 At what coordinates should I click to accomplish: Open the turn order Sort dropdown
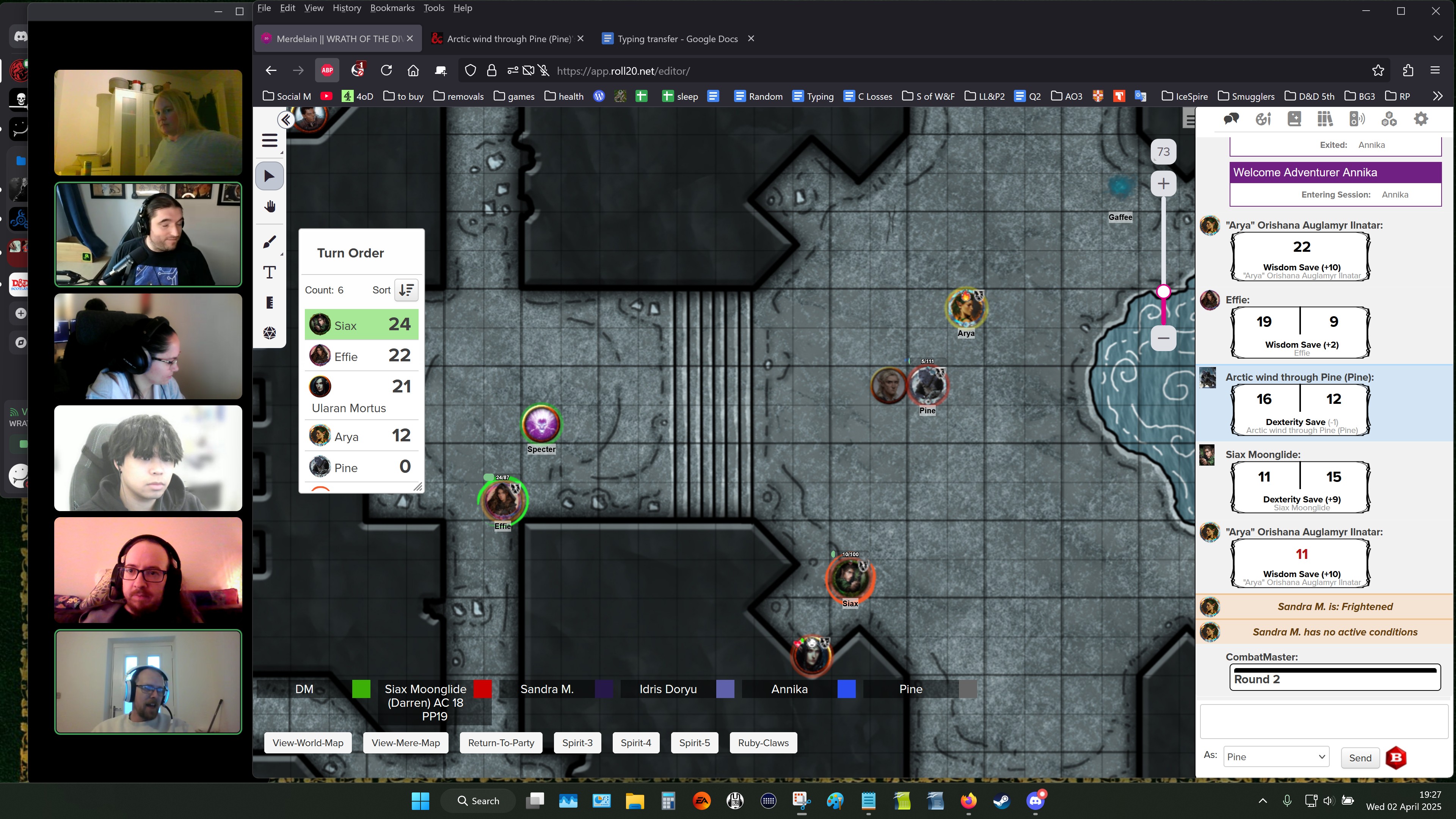tap(406, 290)
